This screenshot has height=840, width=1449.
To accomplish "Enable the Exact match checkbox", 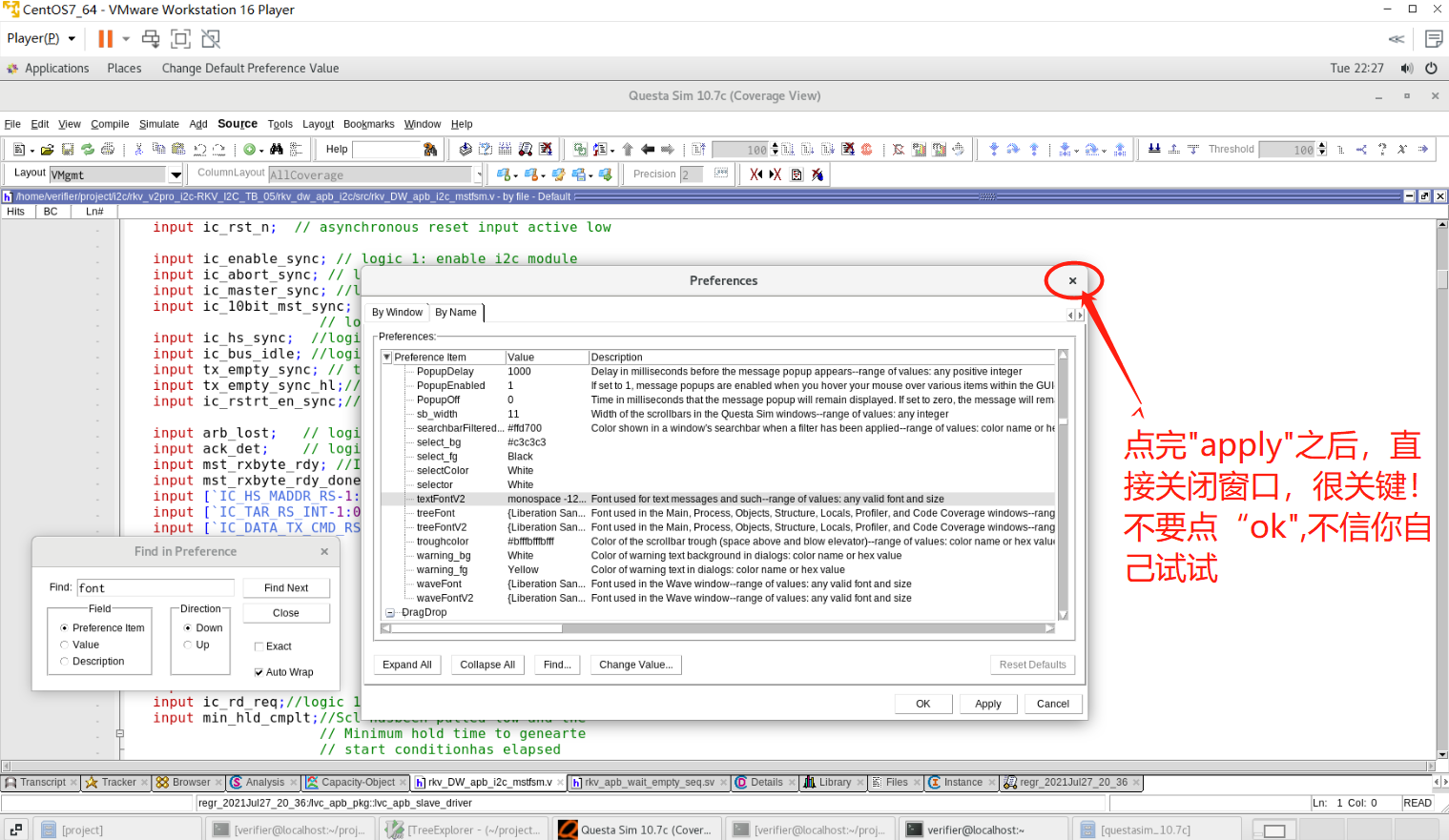I will point(259,646).
